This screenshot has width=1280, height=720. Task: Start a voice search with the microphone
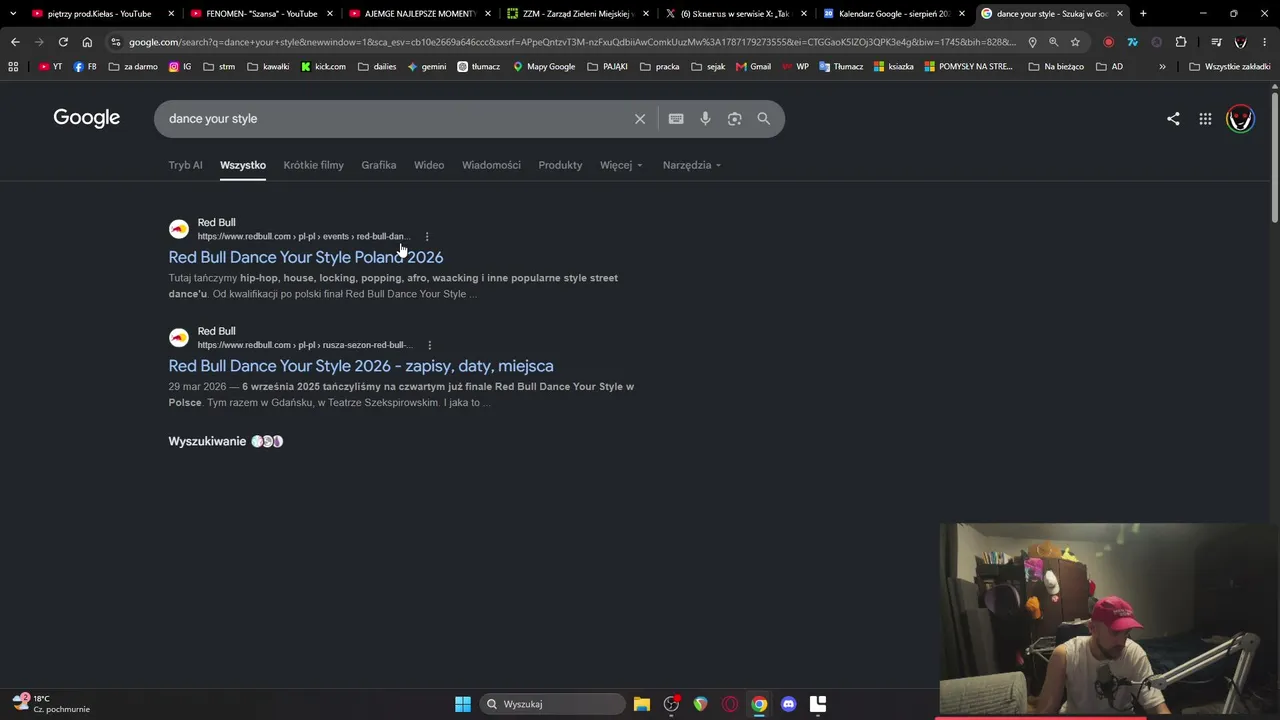(705, 119)
